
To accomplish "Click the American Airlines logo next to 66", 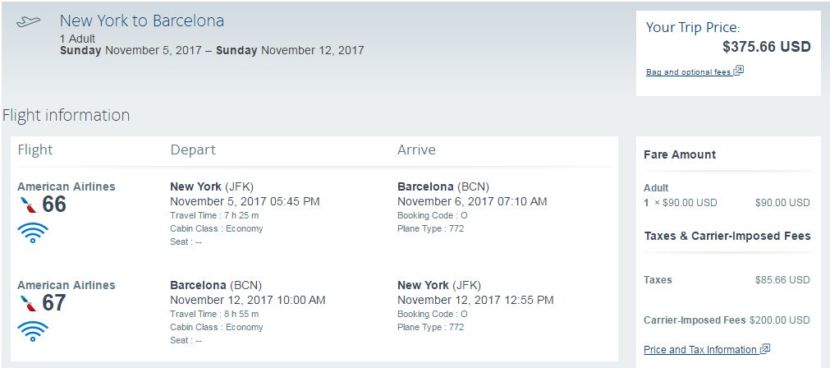I will point(29,205).
